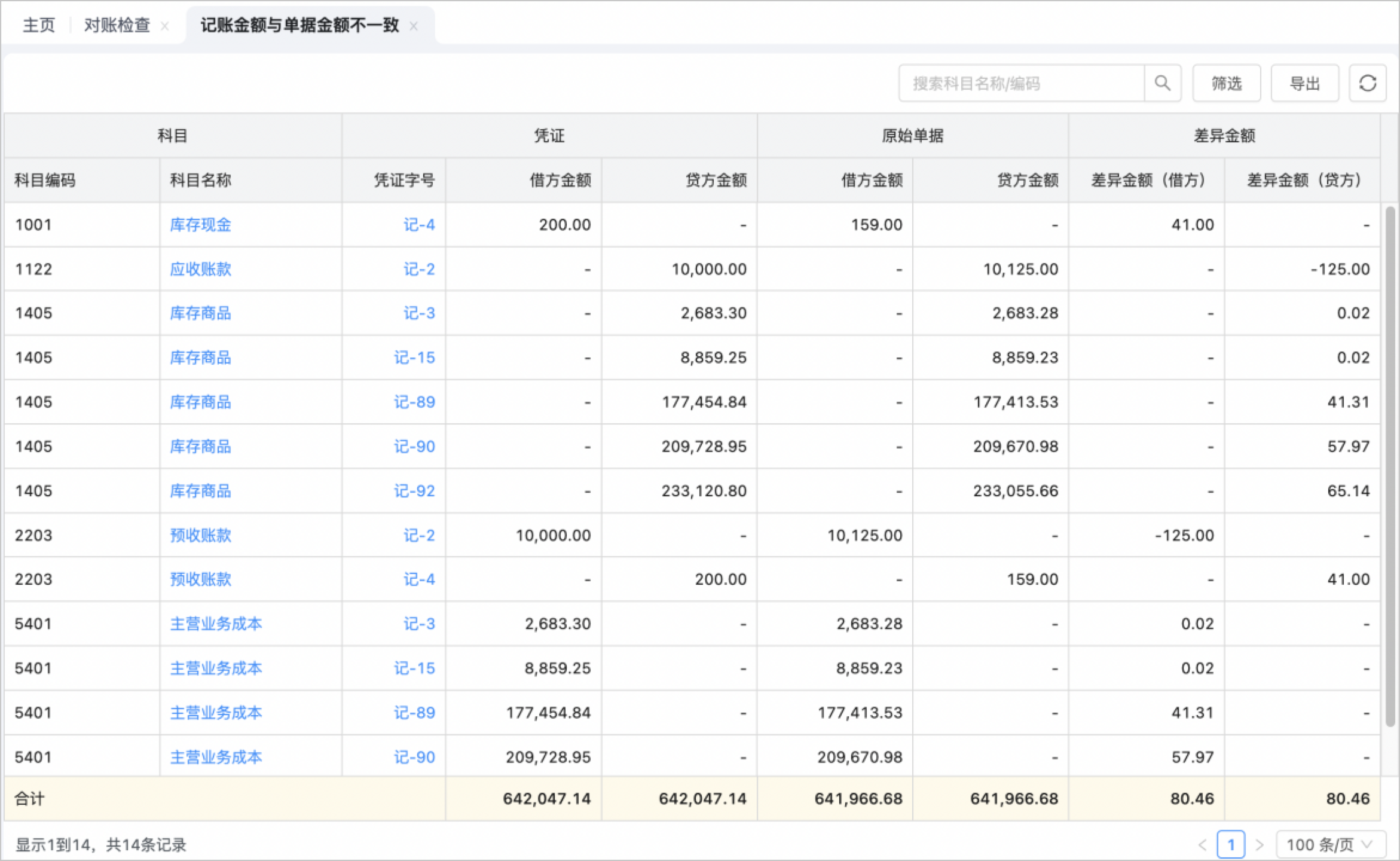Click the refresh icon button
This screenshot has height=861, width=1400.
click(x=1368, y=83)
